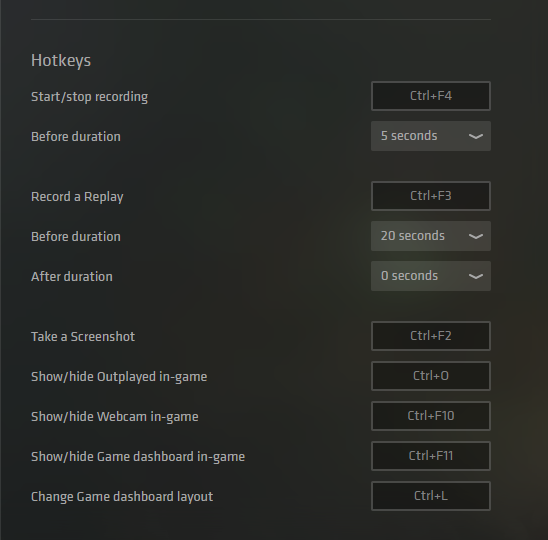Click the chevron arrow beside 20 seconds
The width and height of the screenshot is (548, 540).
(475, 237)
